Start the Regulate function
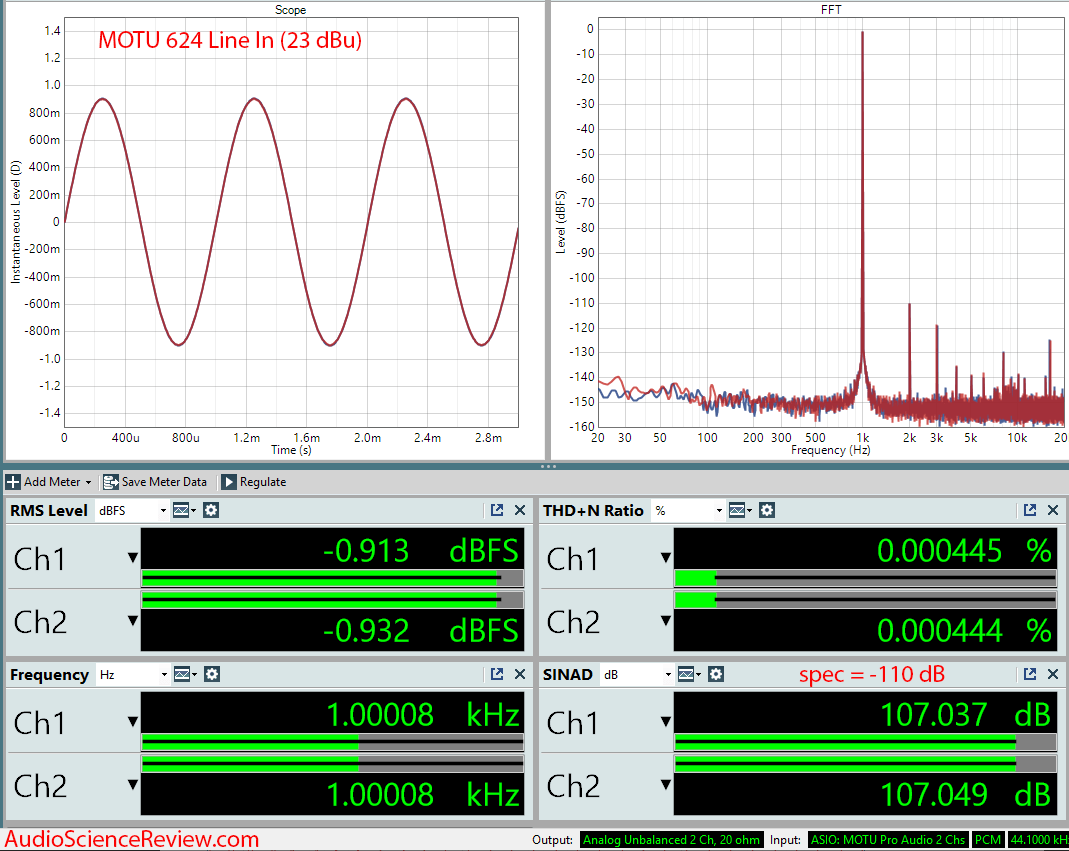The height and width of the screenshot is (851, 1069). pyautogui.click(x=254, y=482)
